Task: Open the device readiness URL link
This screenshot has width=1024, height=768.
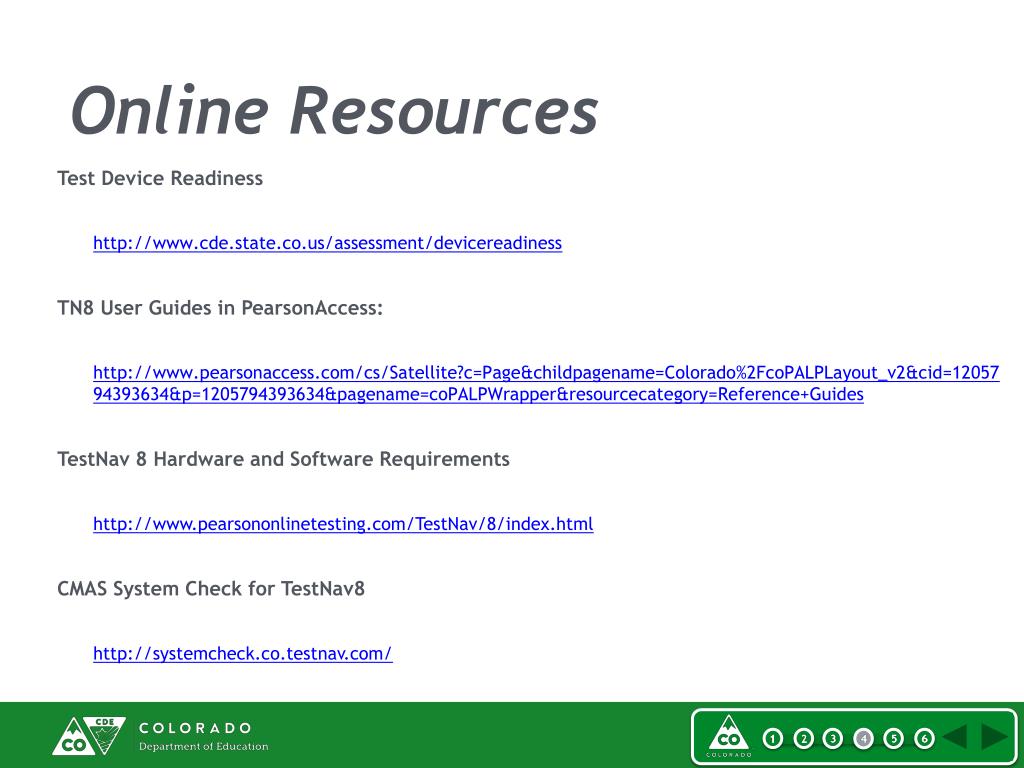Action: 327,243
